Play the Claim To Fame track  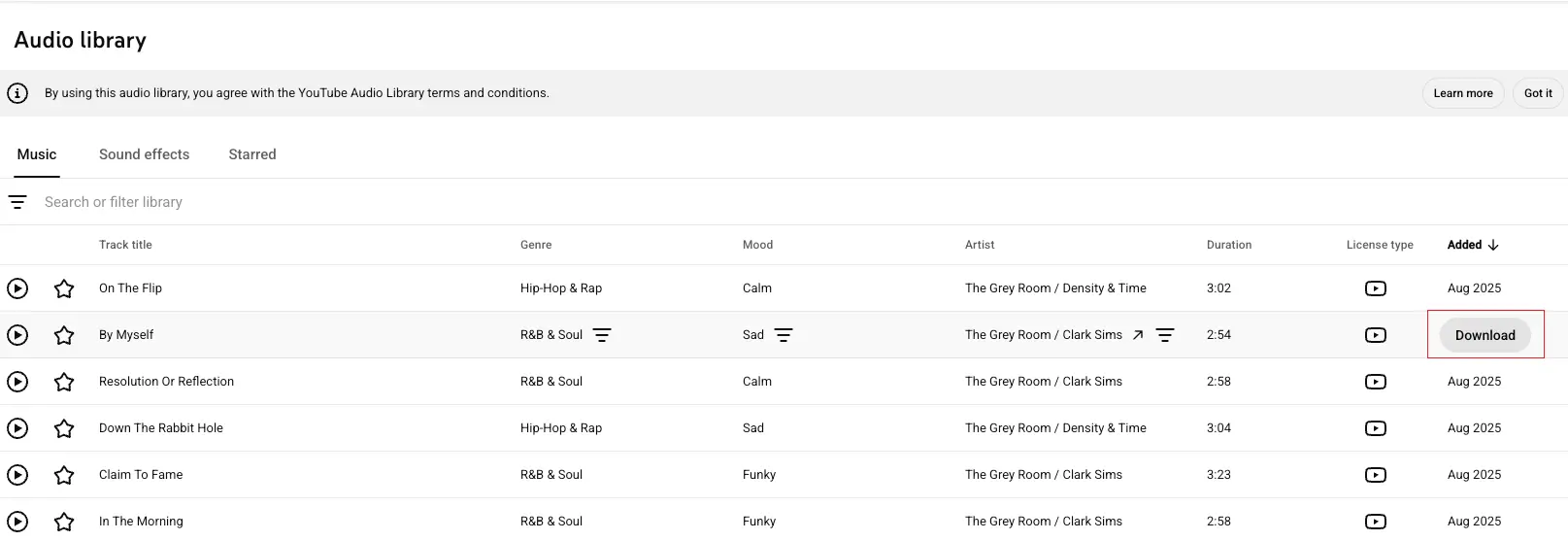click(17, 475)
